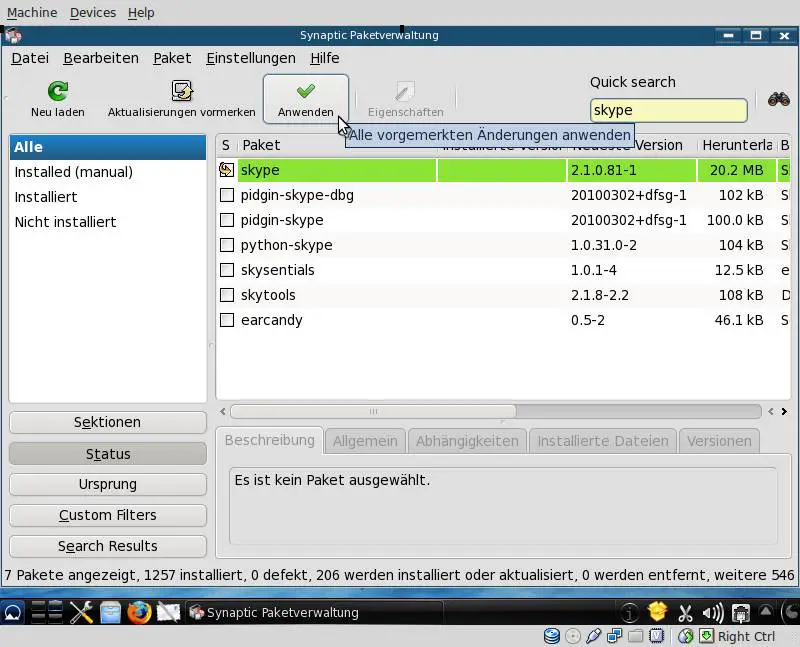Click the Synaptic Paketverwaltung taskbar entry

coord(314,612)
